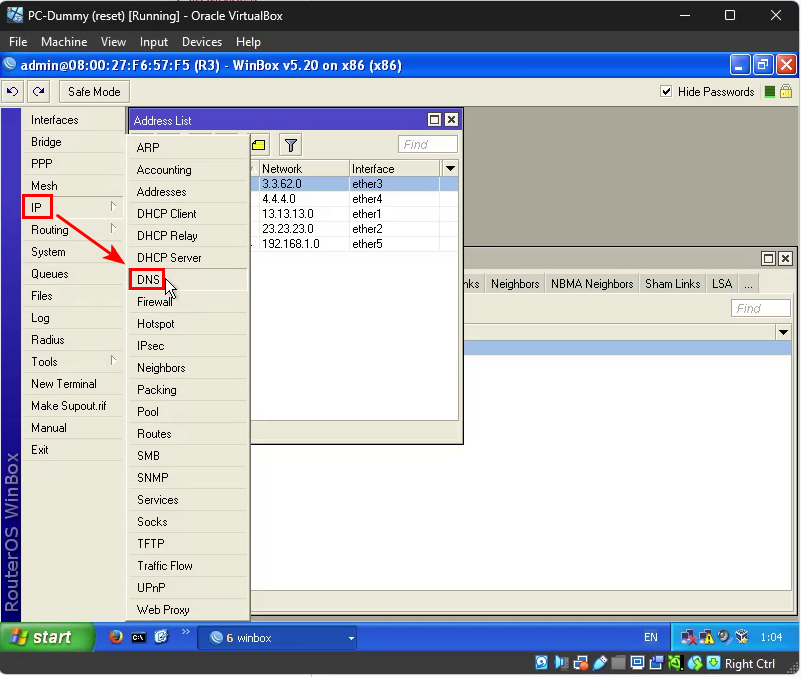Expand the winbox taskbar group dropdown

tap(351, 638)
